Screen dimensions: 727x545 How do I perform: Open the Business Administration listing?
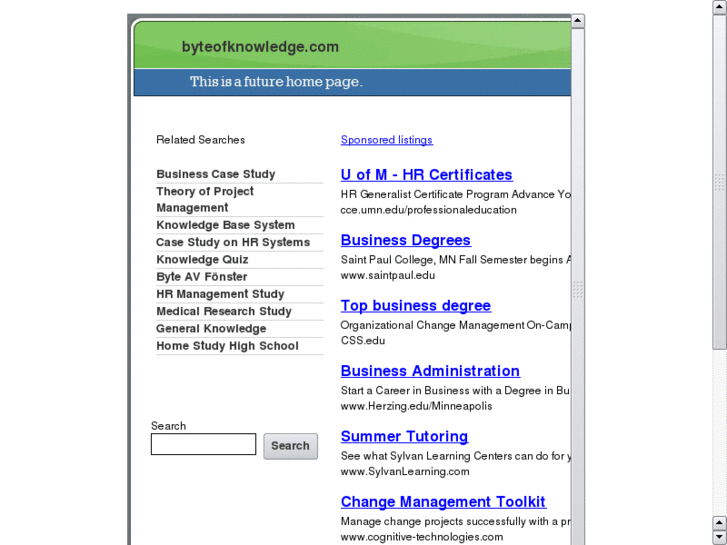(x=430, y=371)
